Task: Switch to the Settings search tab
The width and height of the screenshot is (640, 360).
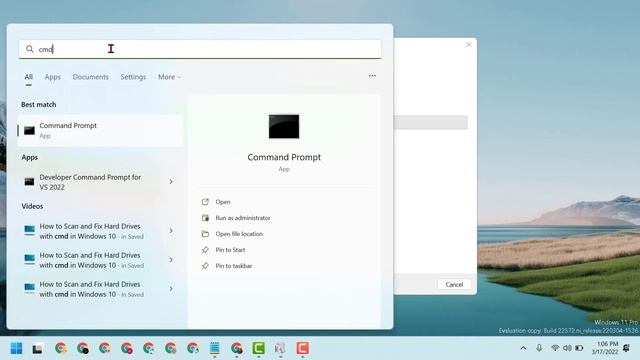Action: tap(133, 77)
